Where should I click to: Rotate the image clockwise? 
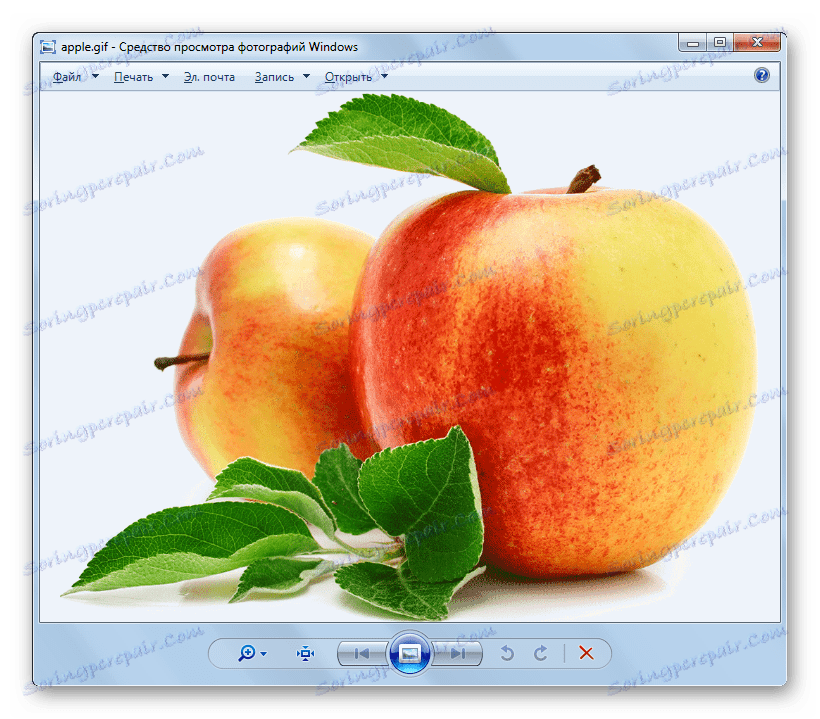(541, 653)
